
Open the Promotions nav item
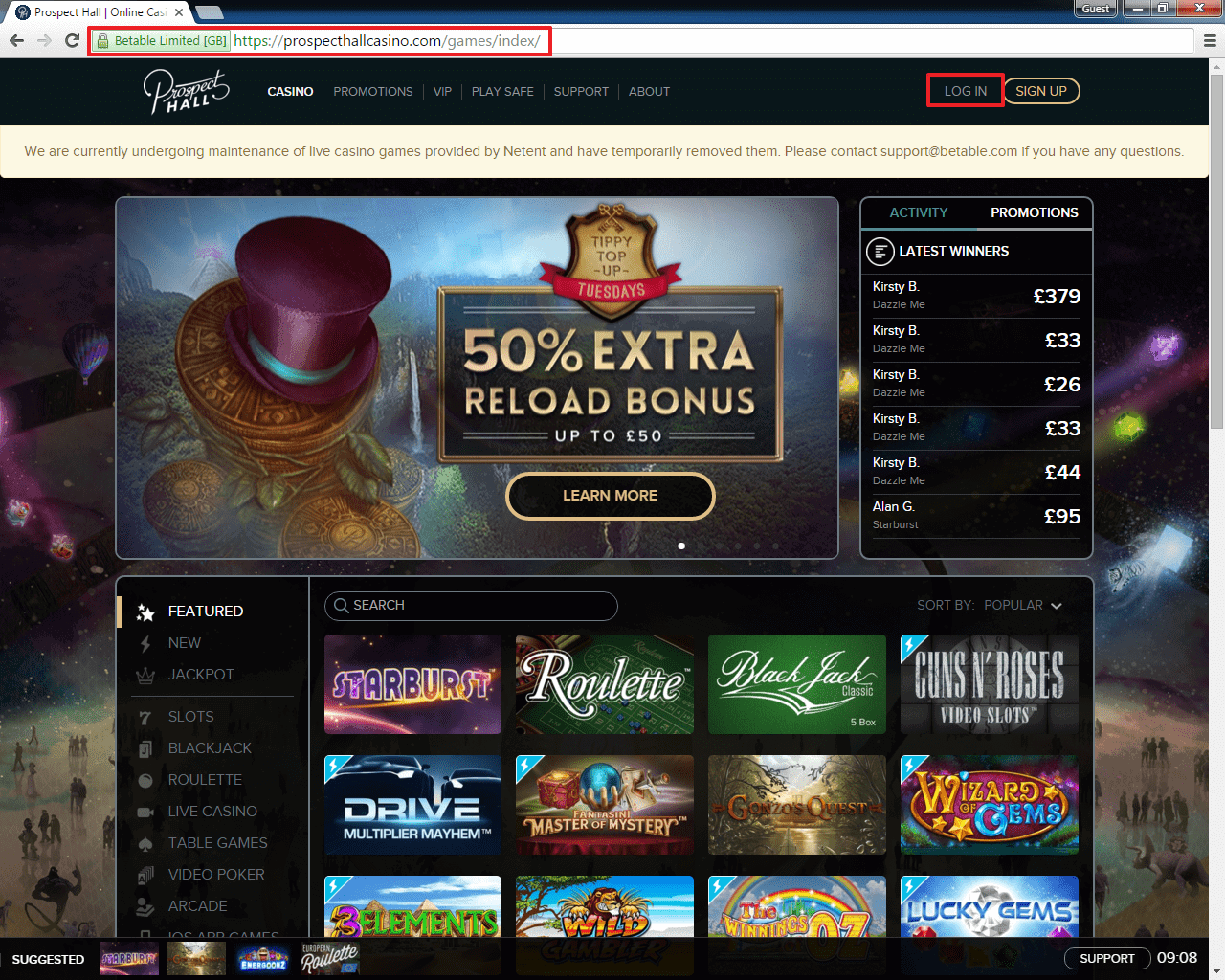[x=373, y=92]
